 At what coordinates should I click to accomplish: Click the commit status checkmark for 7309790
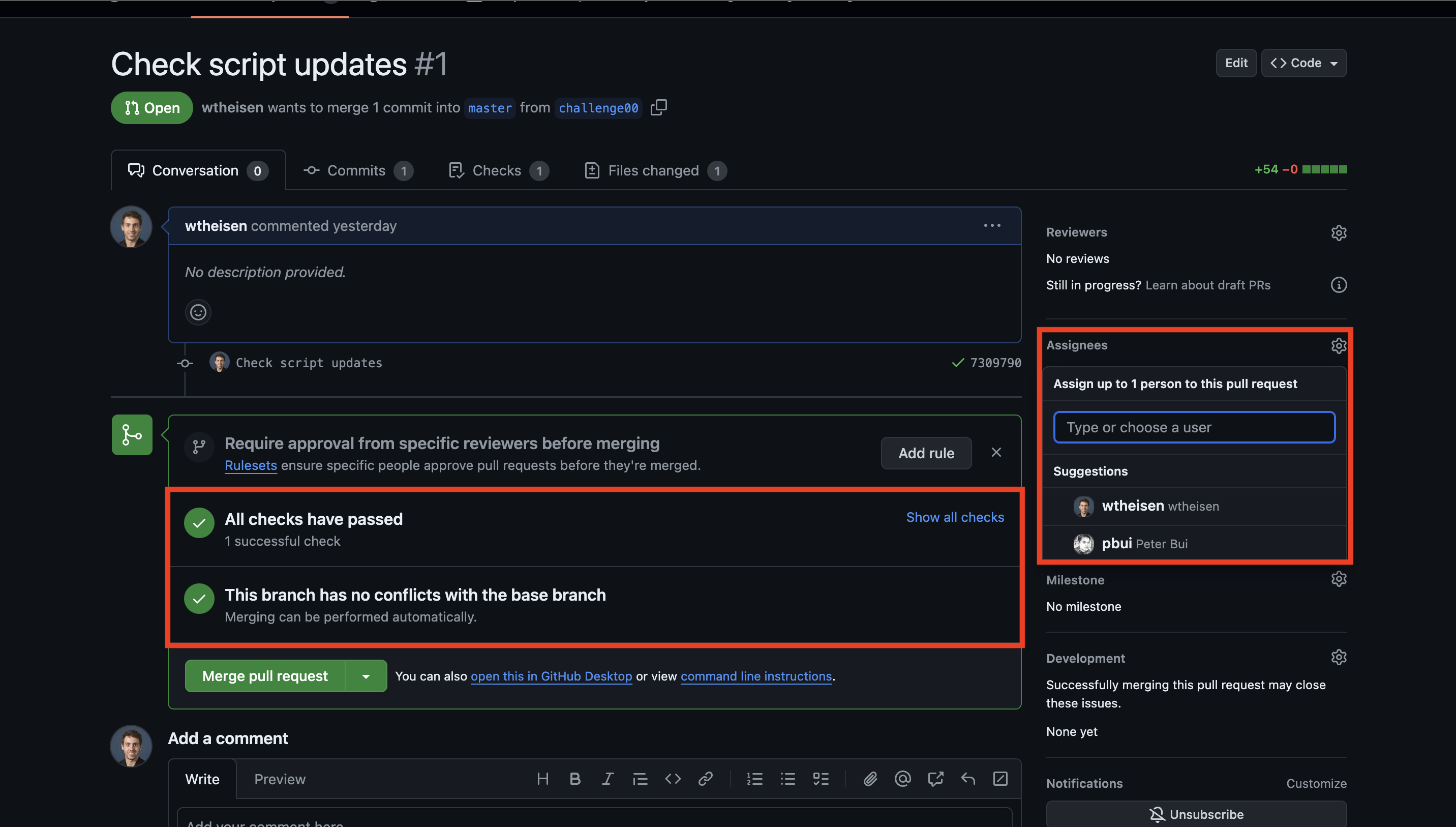click(x=958, y=362)
